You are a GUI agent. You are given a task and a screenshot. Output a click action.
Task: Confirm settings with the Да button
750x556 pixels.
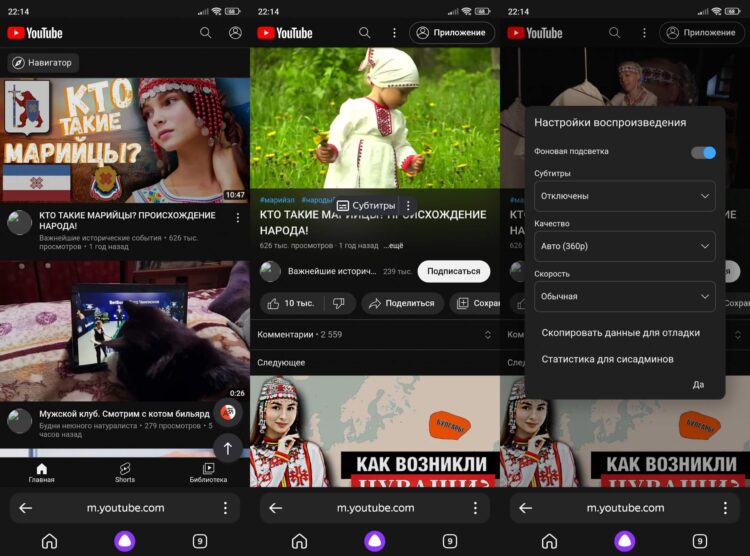click(x=698, y=384)
